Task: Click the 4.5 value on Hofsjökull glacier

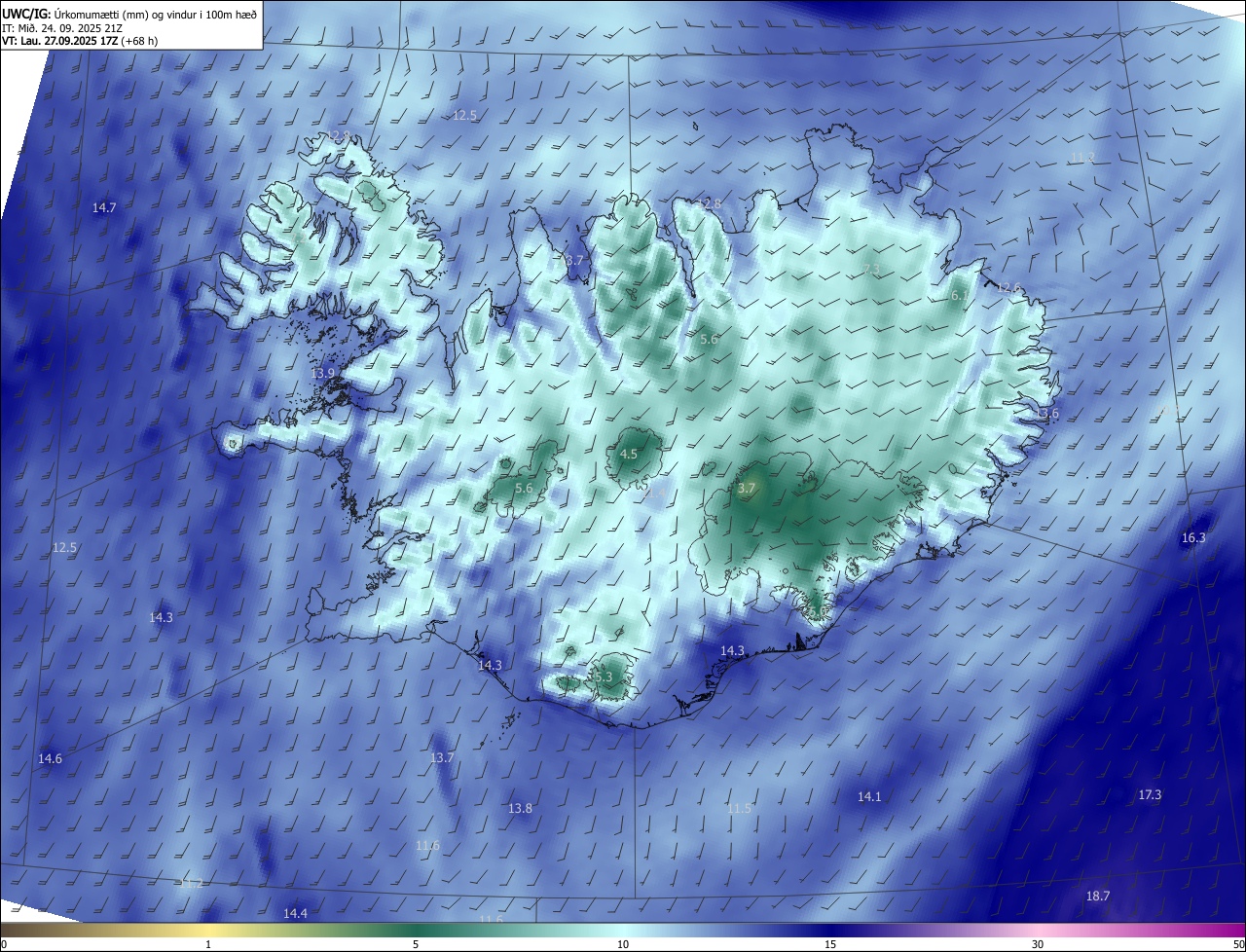Action: [629, 455]
